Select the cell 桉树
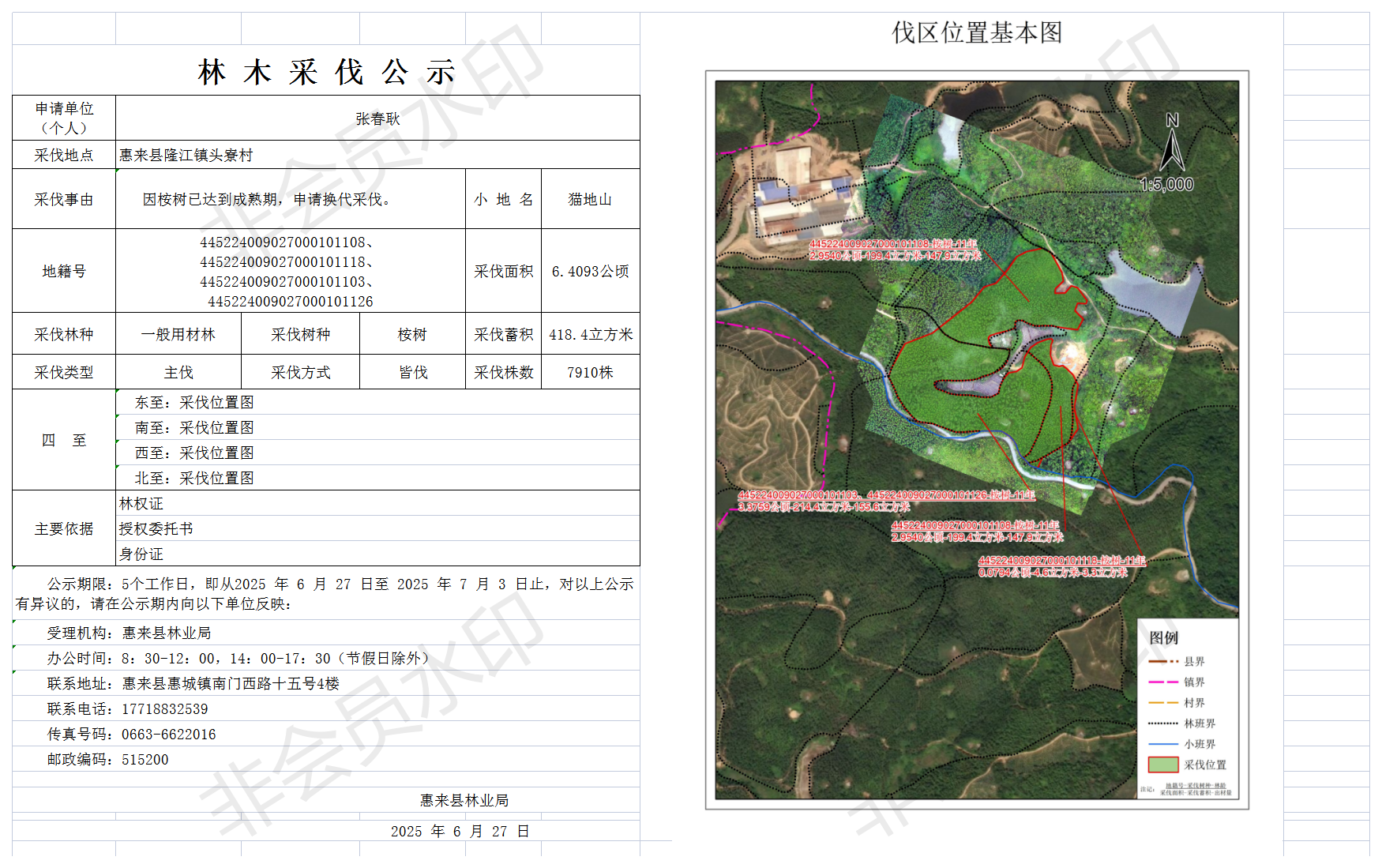The image size is (1382, 868). [x=412, y=334]
